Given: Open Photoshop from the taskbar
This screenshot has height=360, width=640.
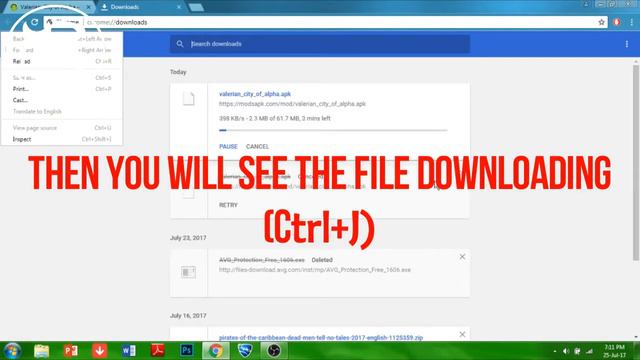Looking at the screenshot, I should pos(187,351).
